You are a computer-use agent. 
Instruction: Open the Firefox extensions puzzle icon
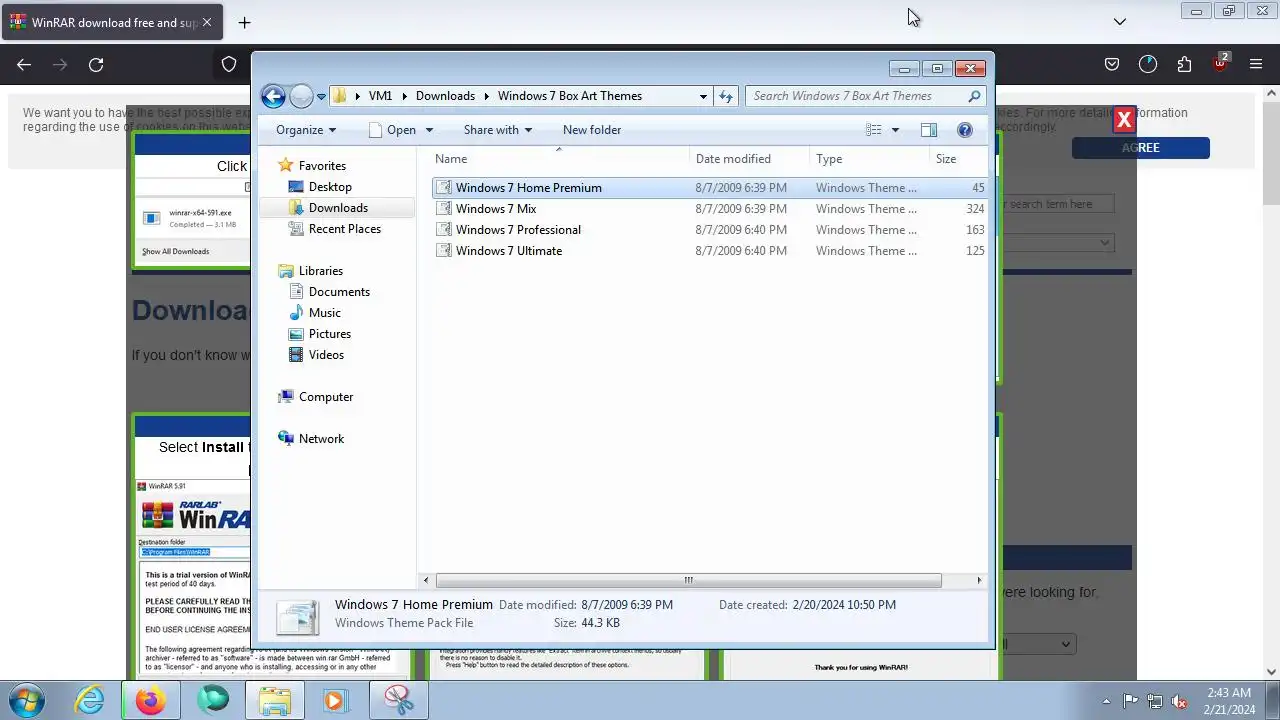click(1184, 65)
